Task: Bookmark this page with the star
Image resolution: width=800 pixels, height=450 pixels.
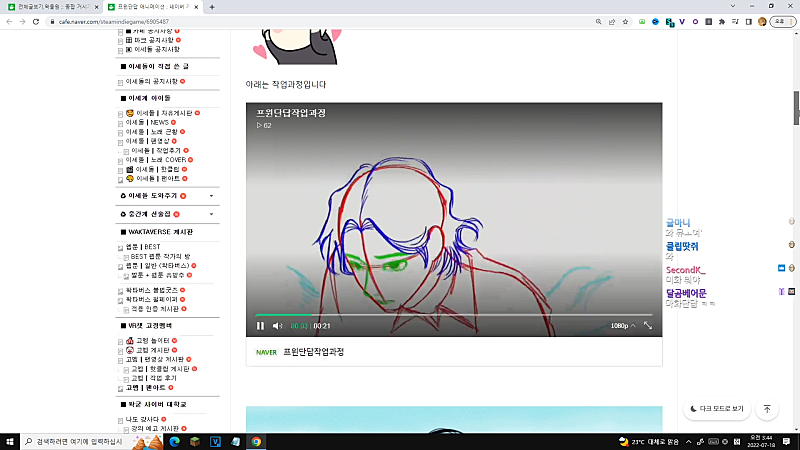Action: [x=625, y=22]
